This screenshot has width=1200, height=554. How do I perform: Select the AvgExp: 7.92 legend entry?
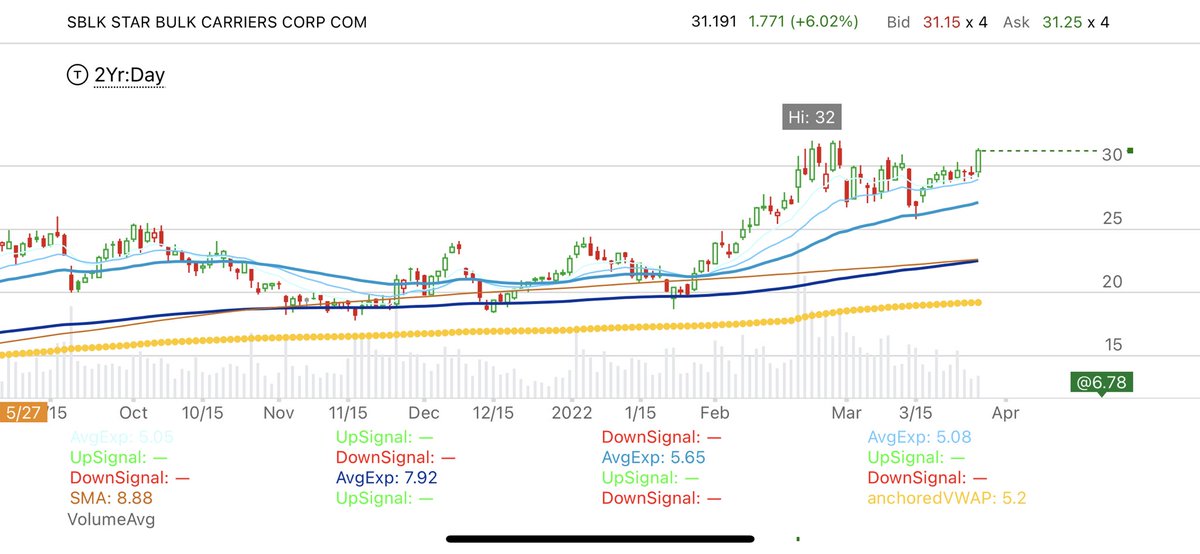pos(388,478)
